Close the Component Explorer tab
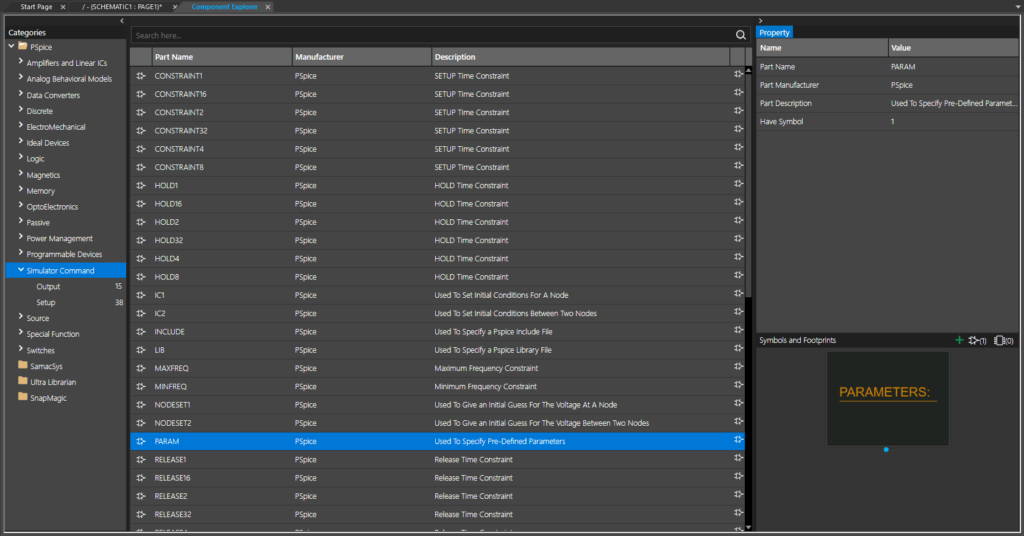Viewport: 1024px width, 536px height. [268, 7]
